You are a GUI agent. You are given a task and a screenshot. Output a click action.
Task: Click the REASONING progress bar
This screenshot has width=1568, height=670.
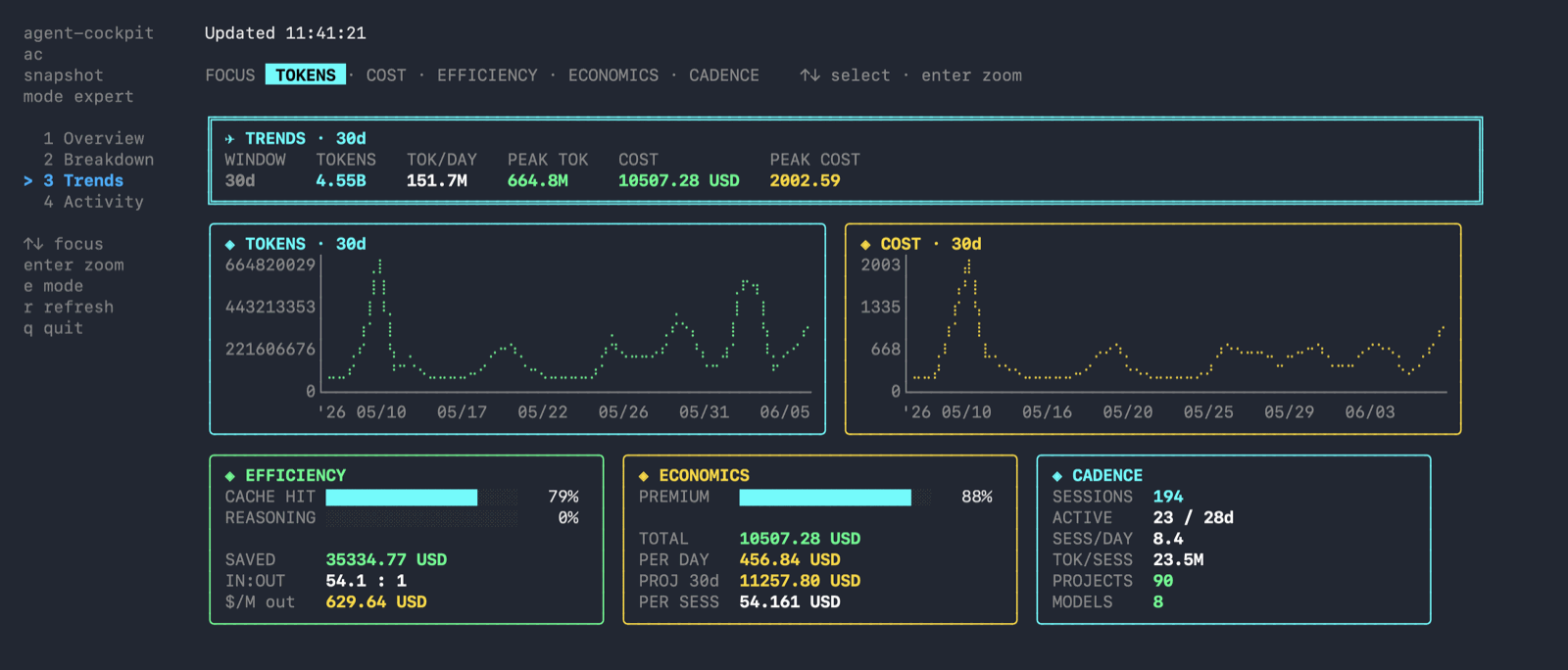point(421,518)
